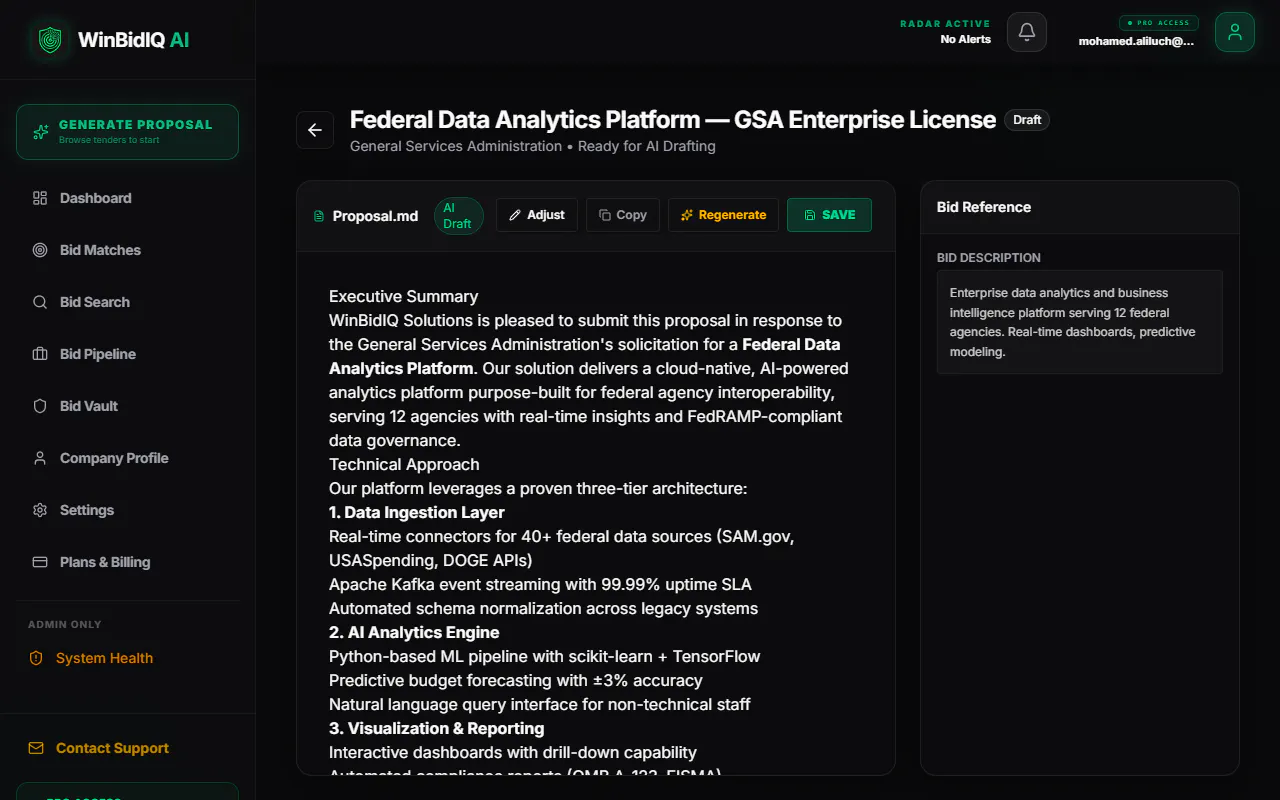Open Bid Search page
This screenshot has height=800, width=1280.
coord(95,302)
